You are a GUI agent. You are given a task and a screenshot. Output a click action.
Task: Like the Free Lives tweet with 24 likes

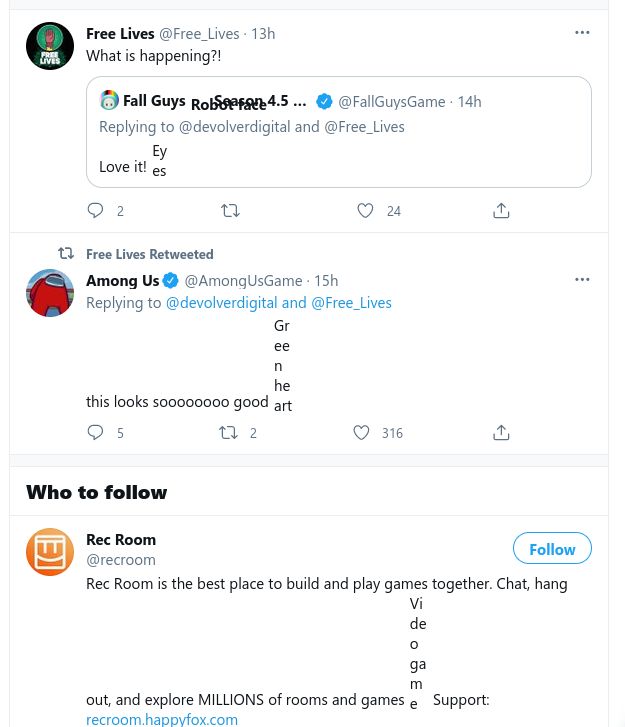click(365, 211)
